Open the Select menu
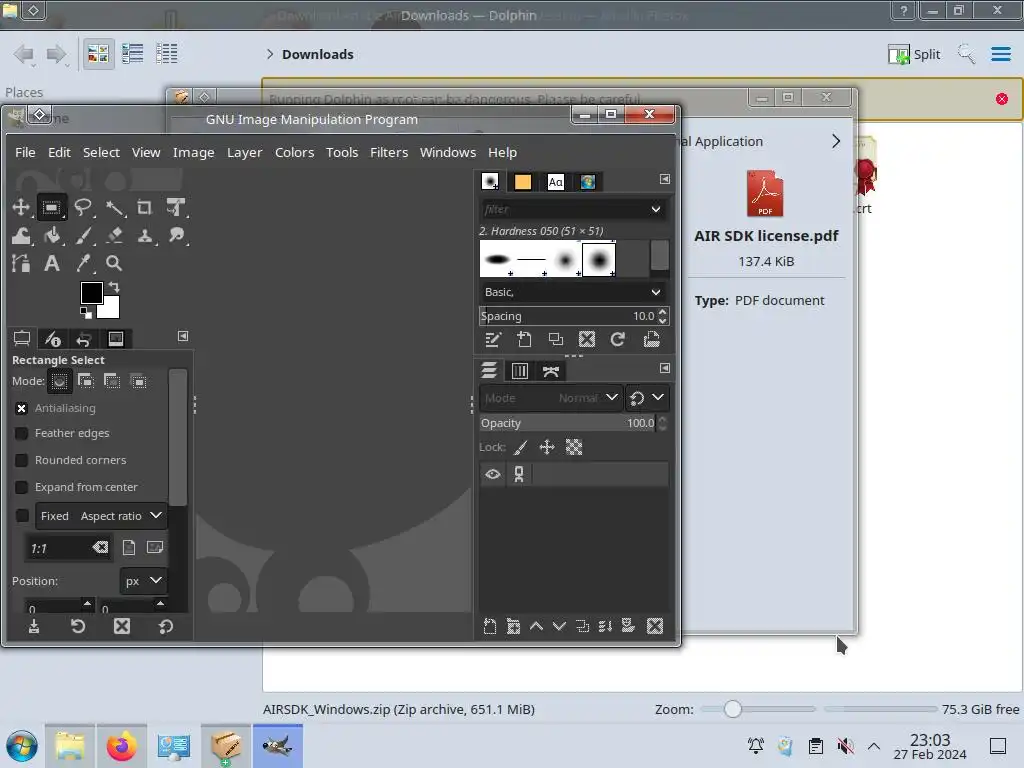This screenshot has width=1024, height=768. pos(101,152)
